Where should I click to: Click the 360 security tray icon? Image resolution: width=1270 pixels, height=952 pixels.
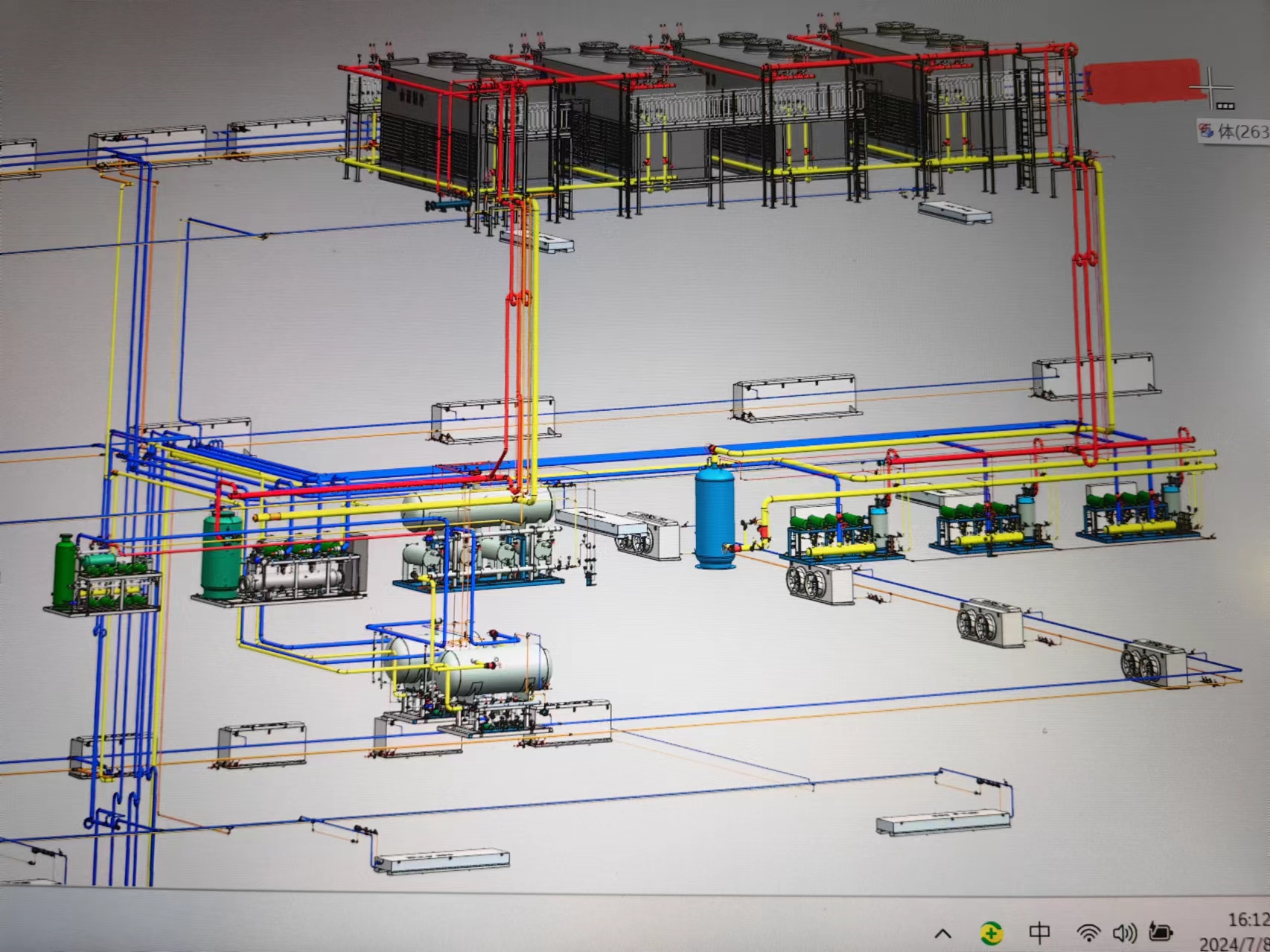click(x=991, y=932)
